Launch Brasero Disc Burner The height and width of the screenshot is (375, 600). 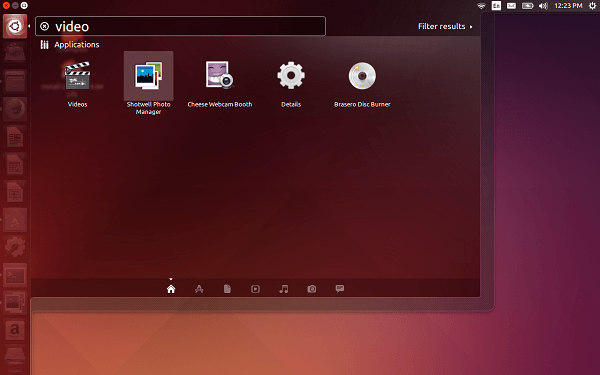tap(362, 76)
